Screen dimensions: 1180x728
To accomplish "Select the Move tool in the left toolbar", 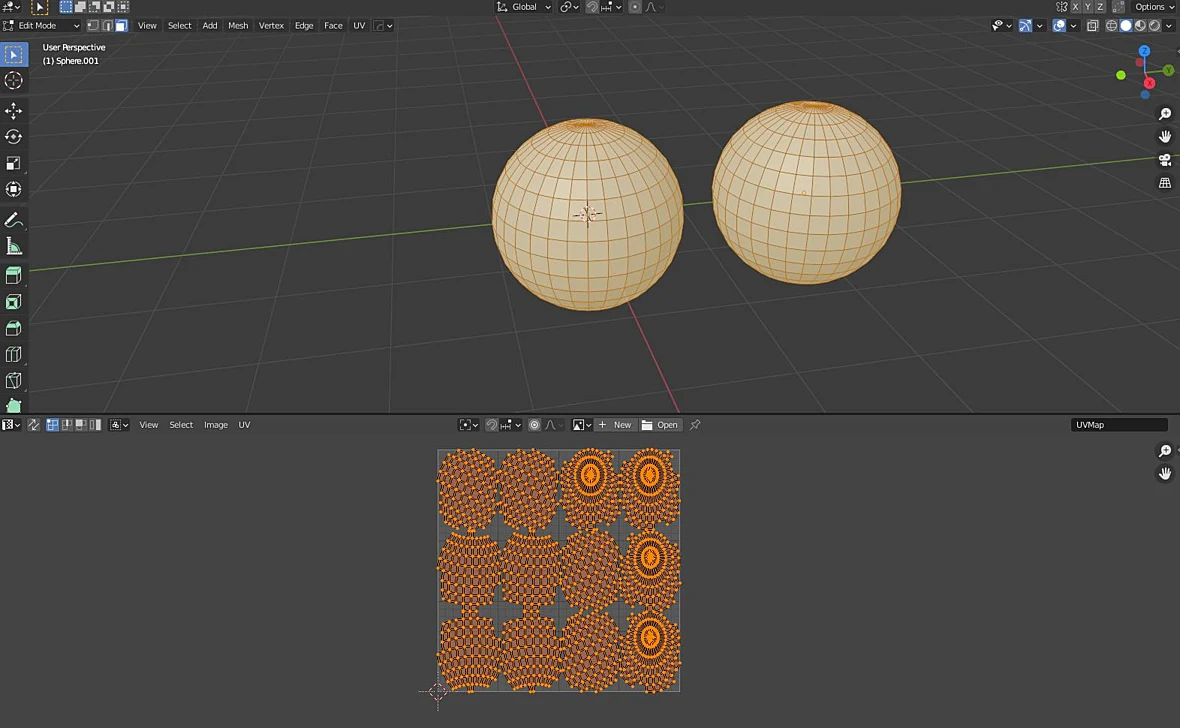I will click(14, 111).
